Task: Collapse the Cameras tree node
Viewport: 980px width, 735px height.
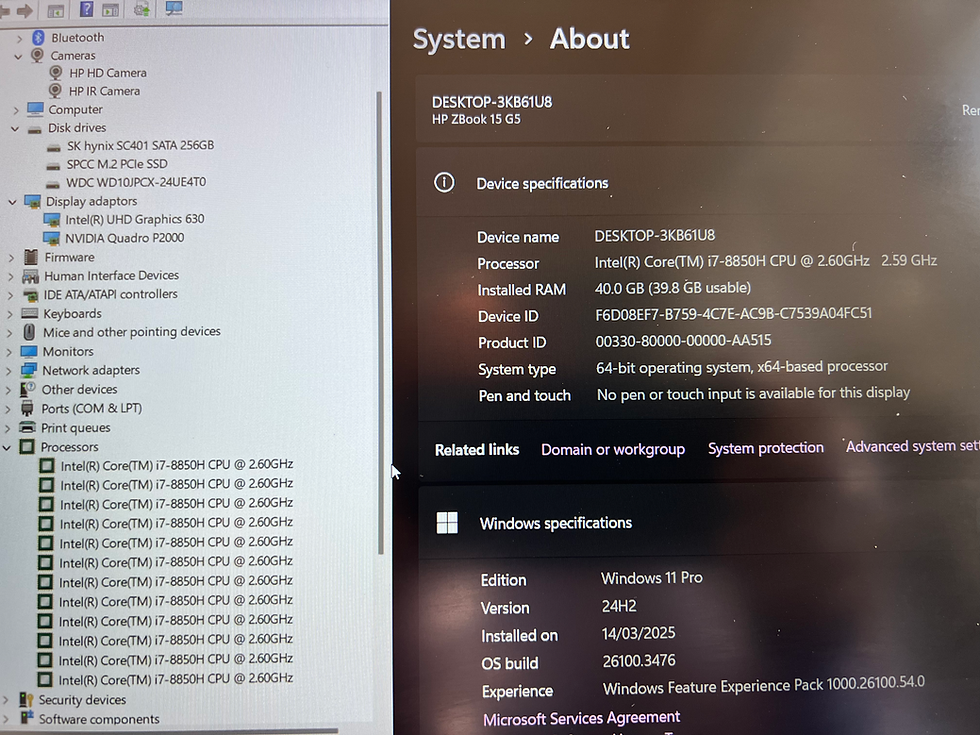Action: click(18, 56)
